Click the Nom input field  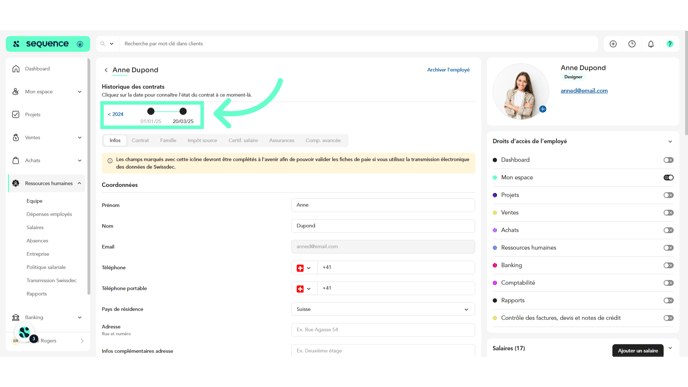click(383, 226)
